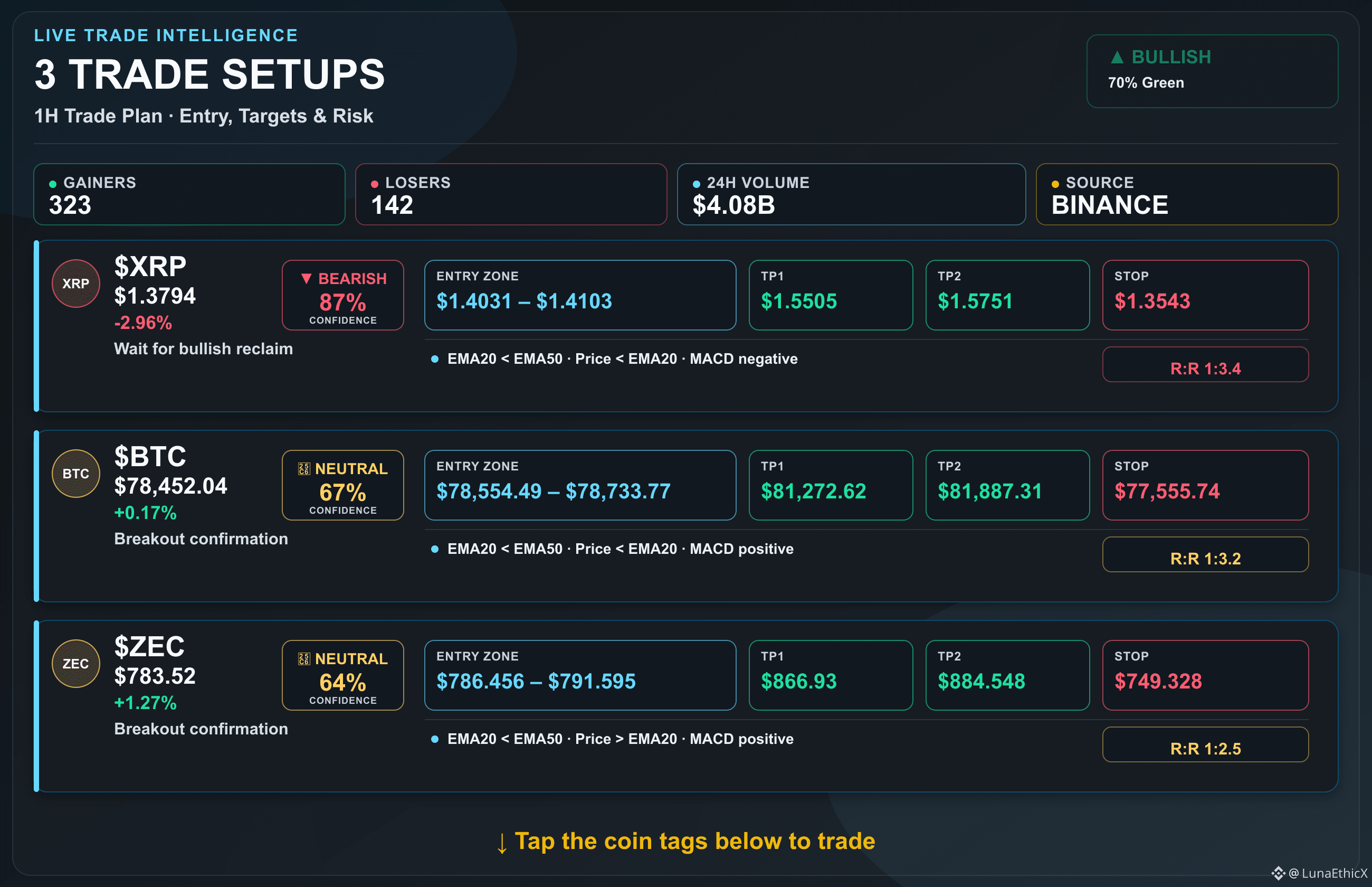Click XRP stop value $1.3543

[x=1152, y=301]
